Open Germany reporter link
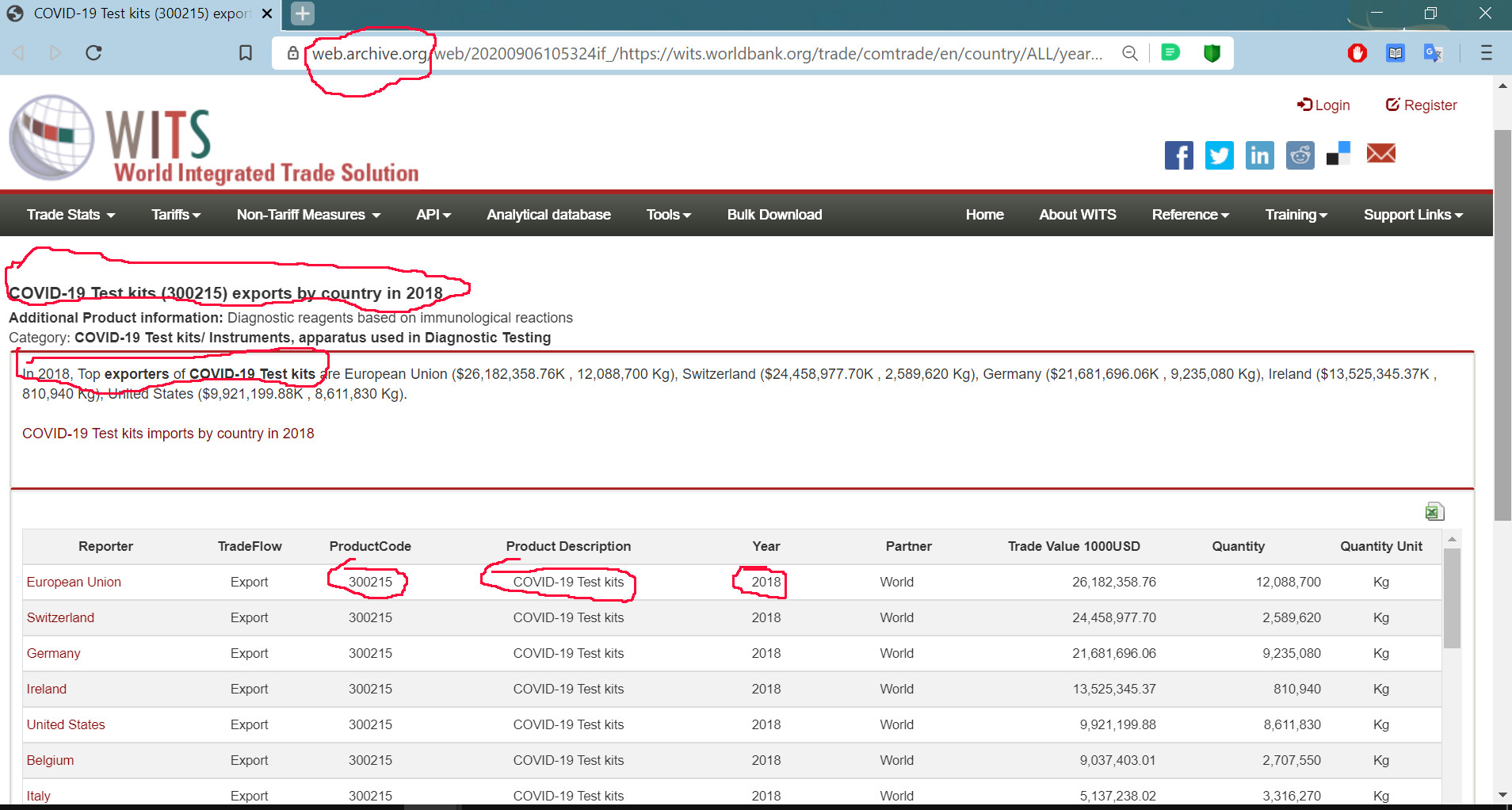The width and height of the screenshot is (1512, 810). pyautogui.click(x=53, y=653)
